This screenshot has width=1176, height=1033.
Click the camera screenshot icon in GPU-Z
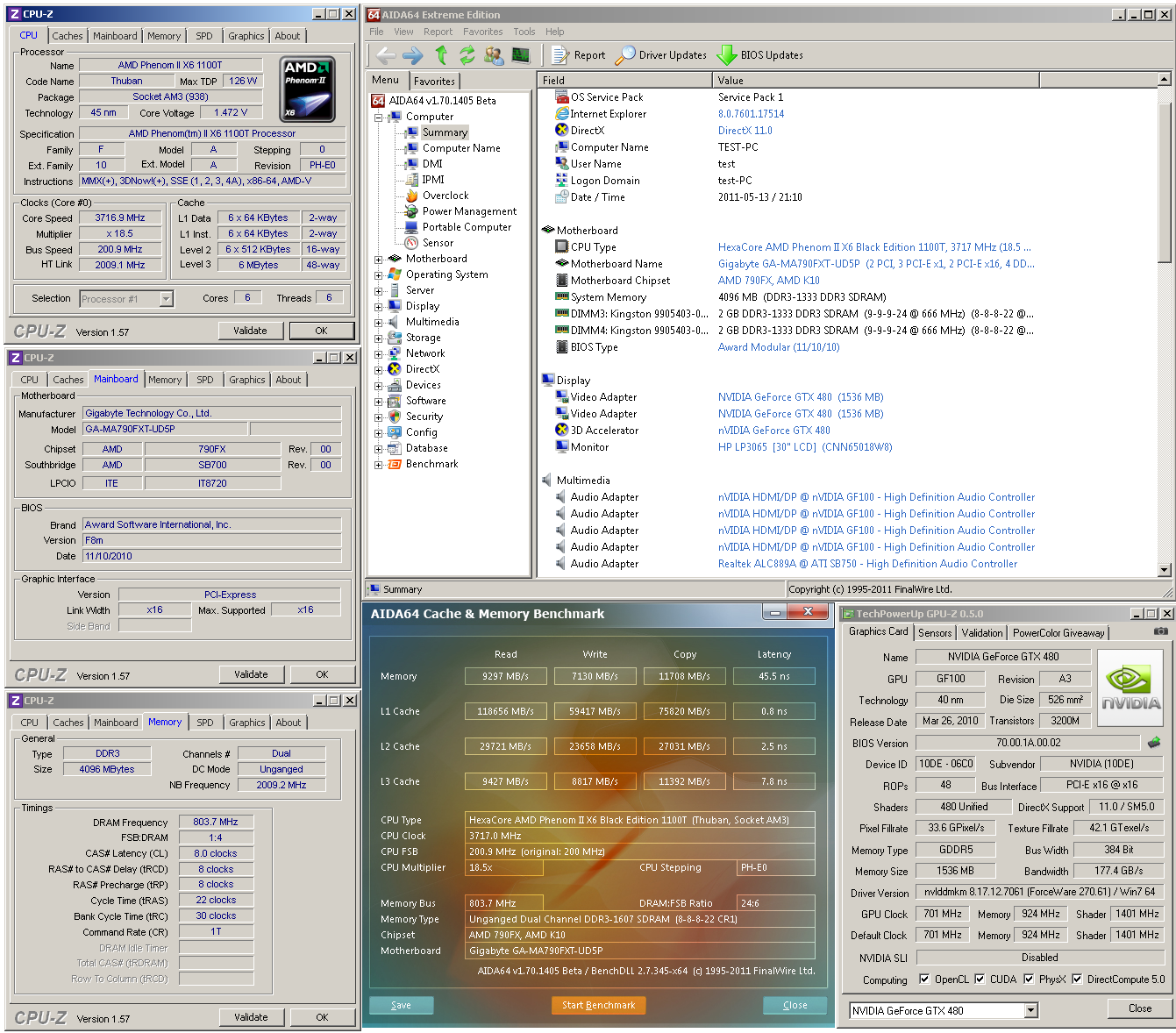[1160, 630]
